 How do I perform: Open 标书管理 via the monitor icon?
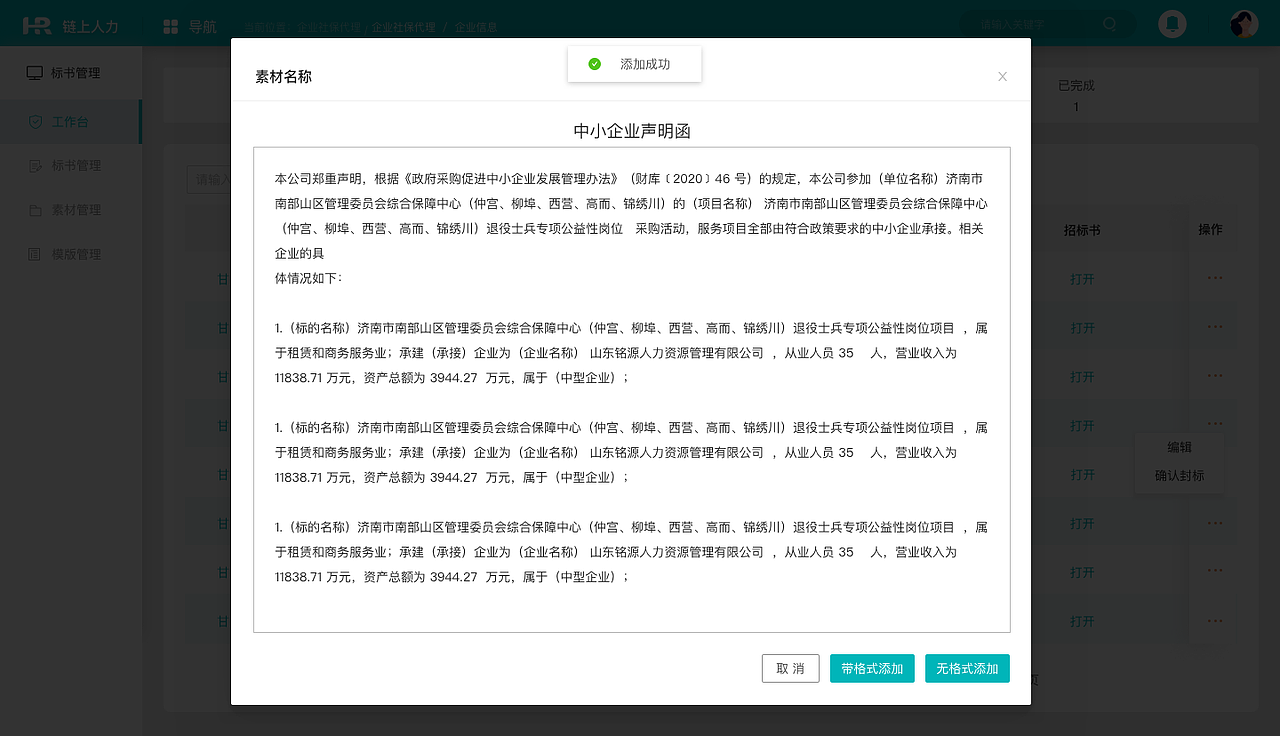pos(33,72)
